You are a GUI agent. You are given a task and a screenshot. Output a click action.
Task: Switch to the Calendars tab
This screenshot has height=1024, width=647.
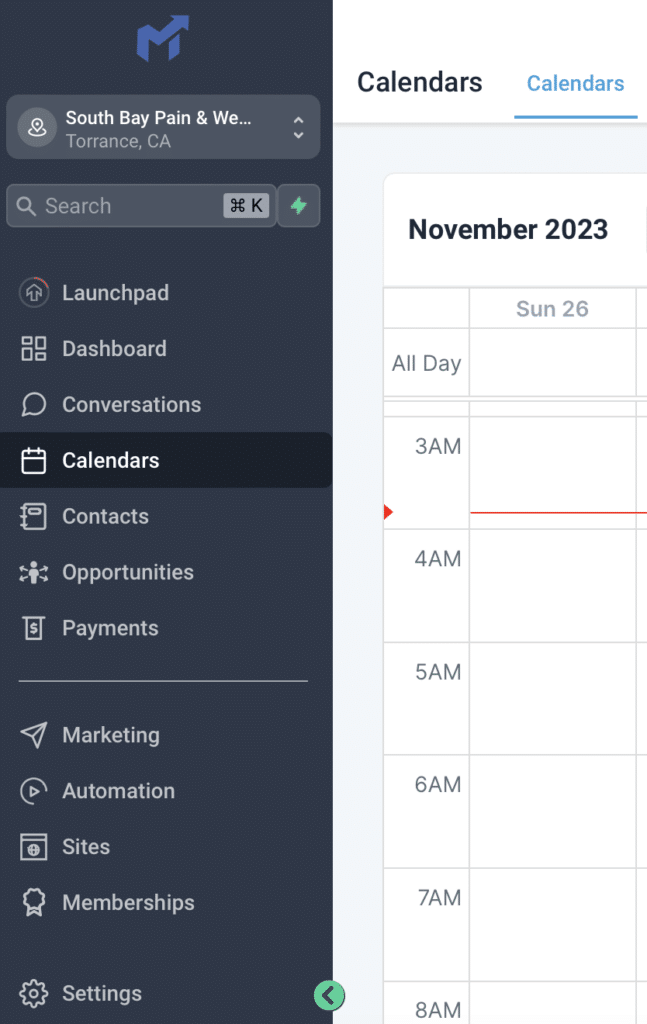(x=575, y=84)
